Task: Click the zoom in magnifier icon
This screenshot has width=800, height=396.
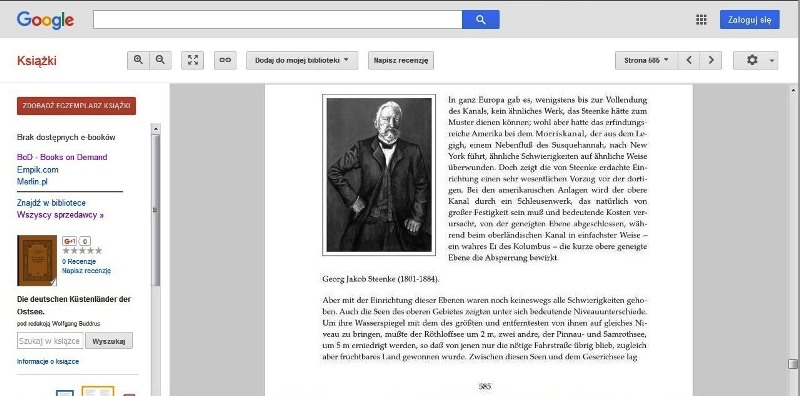Action: coord(138,60)
